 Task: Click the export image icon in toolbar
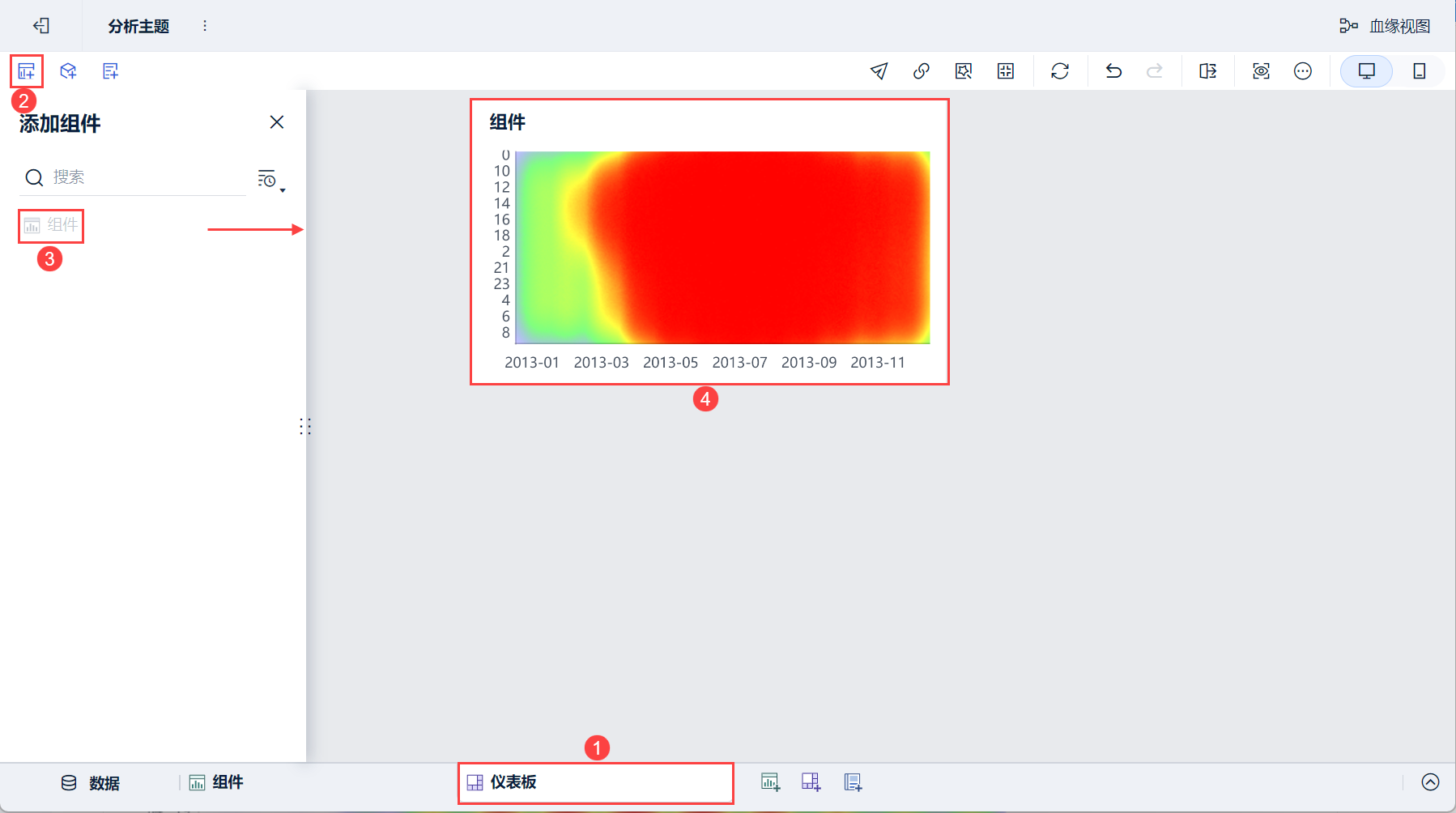tap(963, 71)
